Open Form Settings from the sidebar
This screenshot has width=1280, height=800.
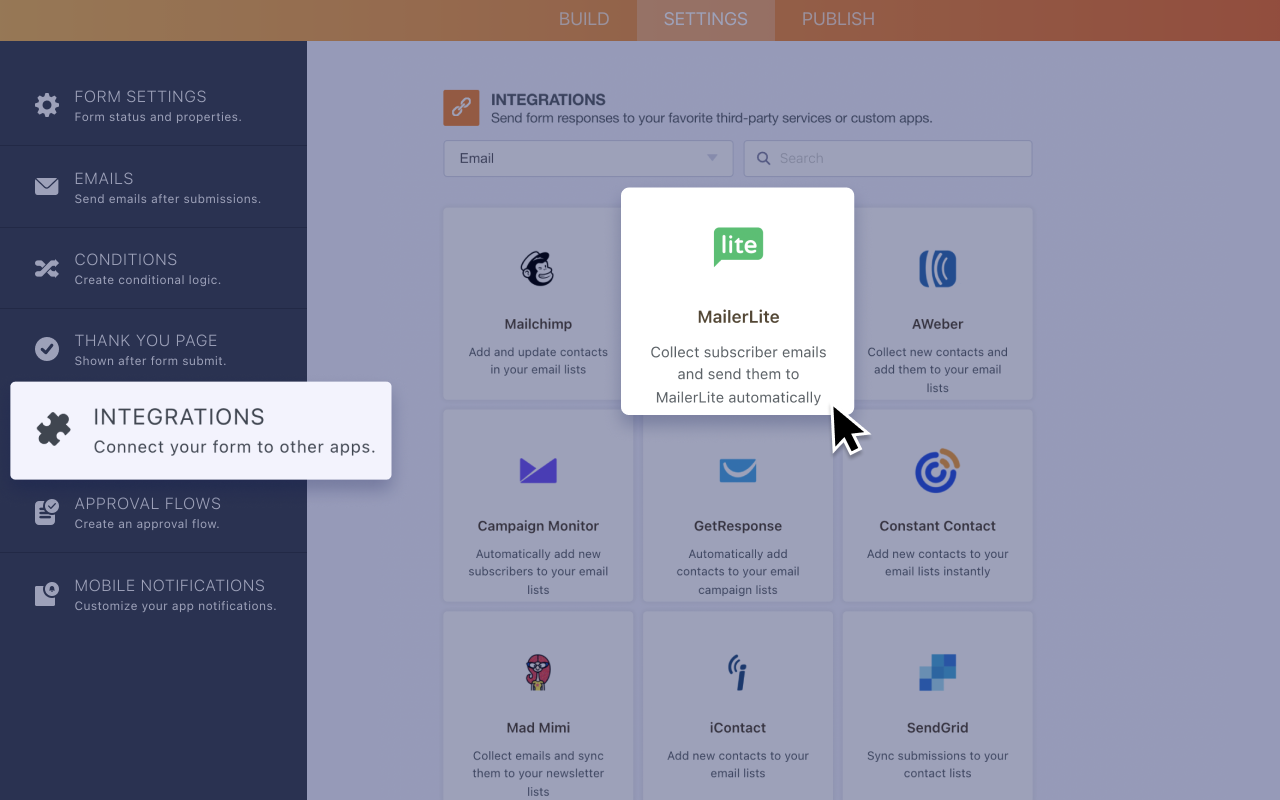pos(140,104)
